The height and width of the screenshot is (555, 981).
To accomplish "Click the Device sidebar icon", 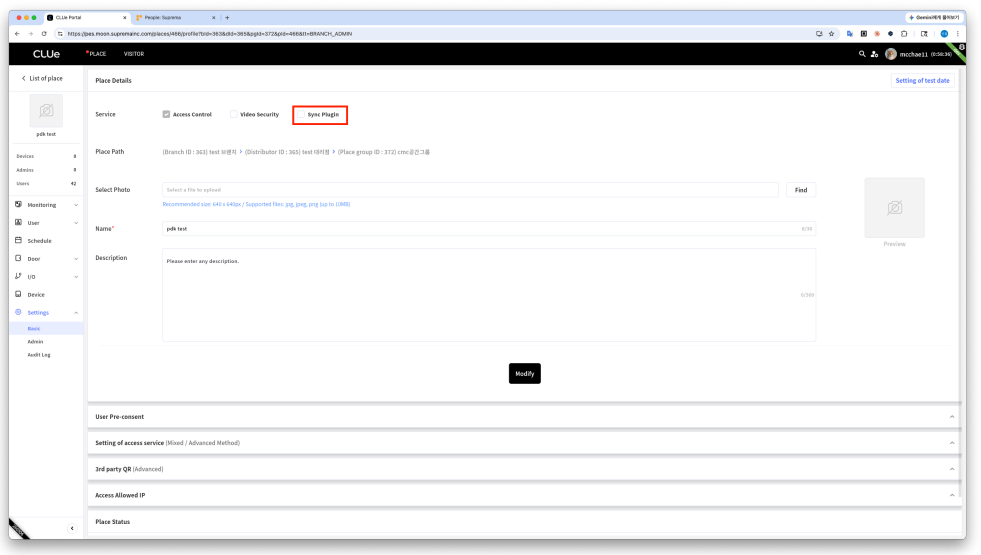I will pyautogui.click(x=18, y=294).
